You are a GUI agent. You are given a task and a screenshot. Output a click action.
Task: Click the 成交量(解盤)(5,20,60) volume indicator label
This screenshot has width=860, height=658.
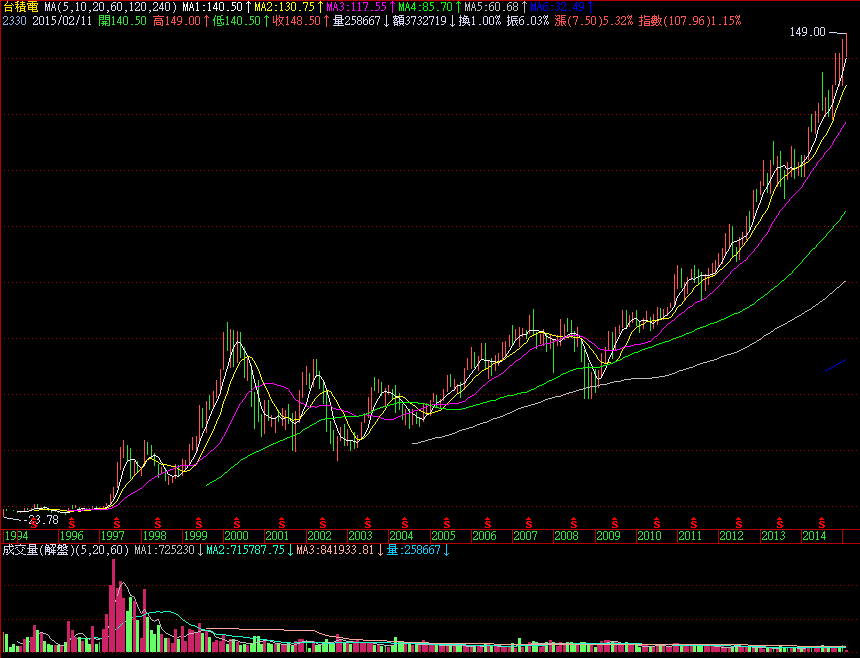pyautogui.click(x=66, y=550)
